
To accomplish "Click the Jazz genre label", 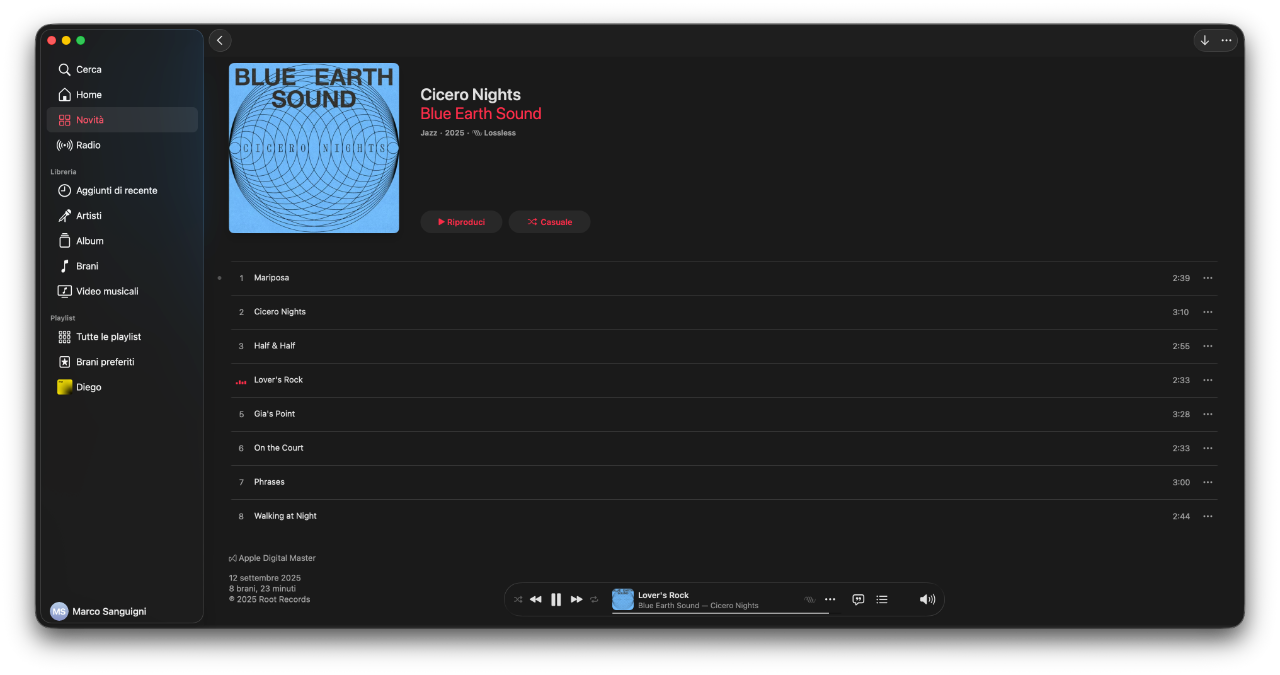I will tap(429, 133).
